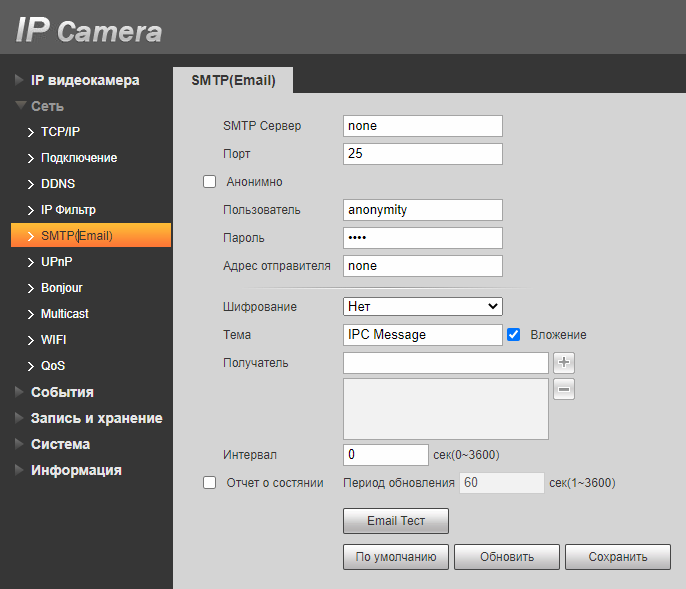Click the сек(0~3600) range text
686x589 pixels.
[466, 455]
